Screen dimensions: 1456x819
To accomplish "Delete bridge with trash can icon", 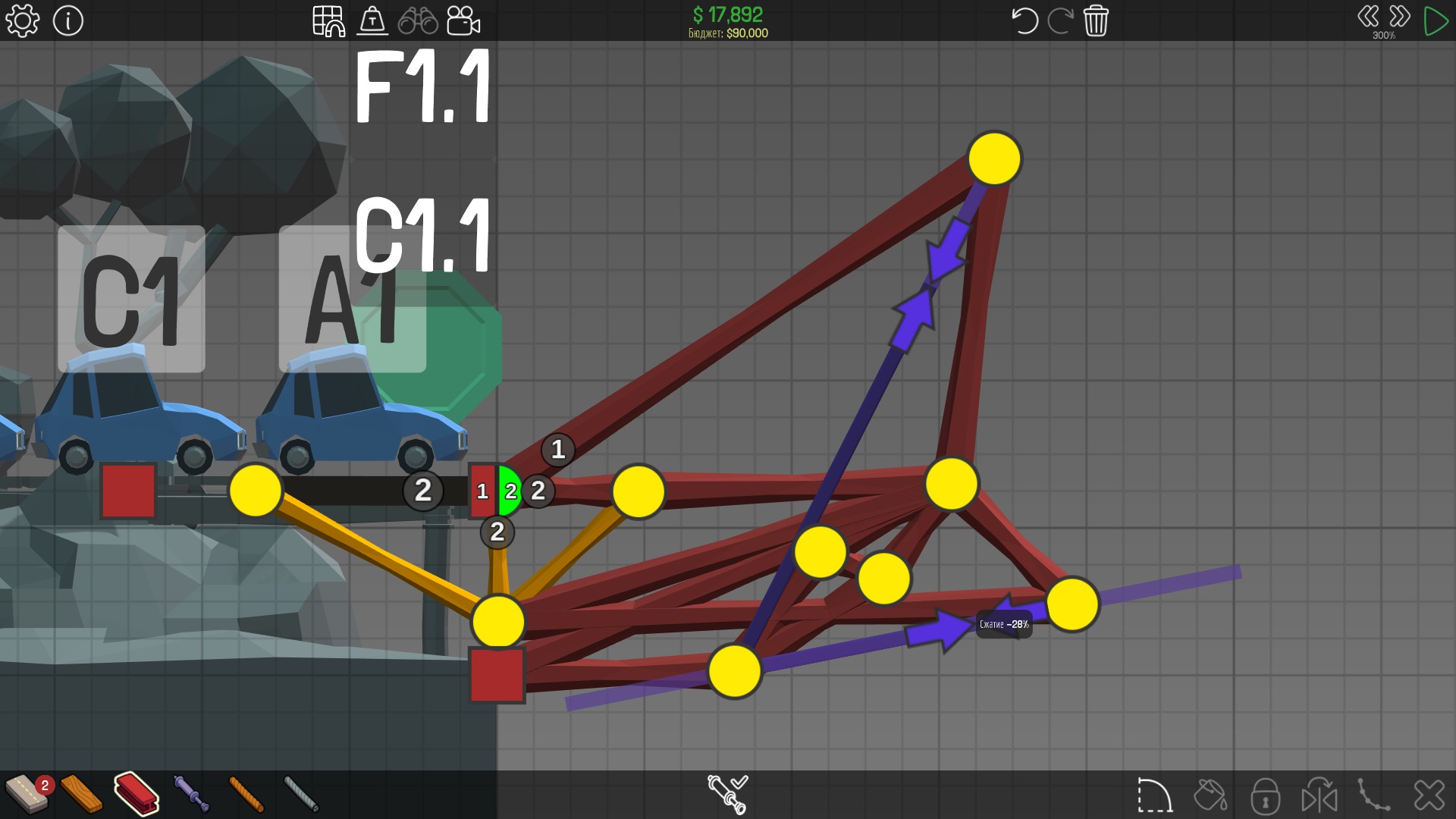I will [1096, 20].
